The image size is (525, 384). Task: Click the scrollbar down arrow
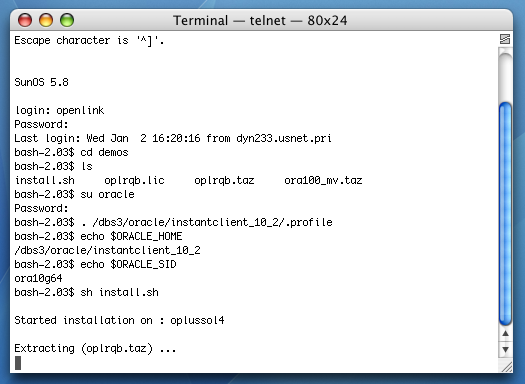(505, 349)
